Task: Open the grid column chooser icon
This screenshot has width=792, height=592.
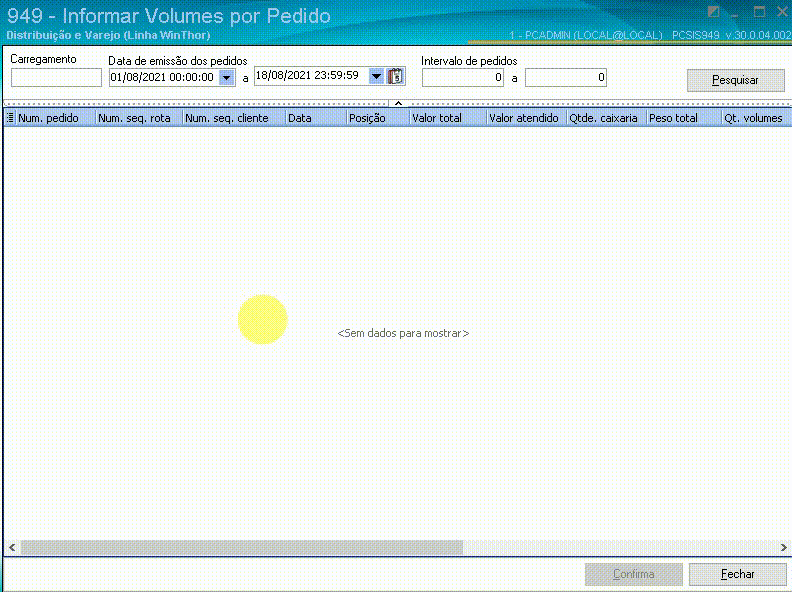Action: click(x=10, y=118)
